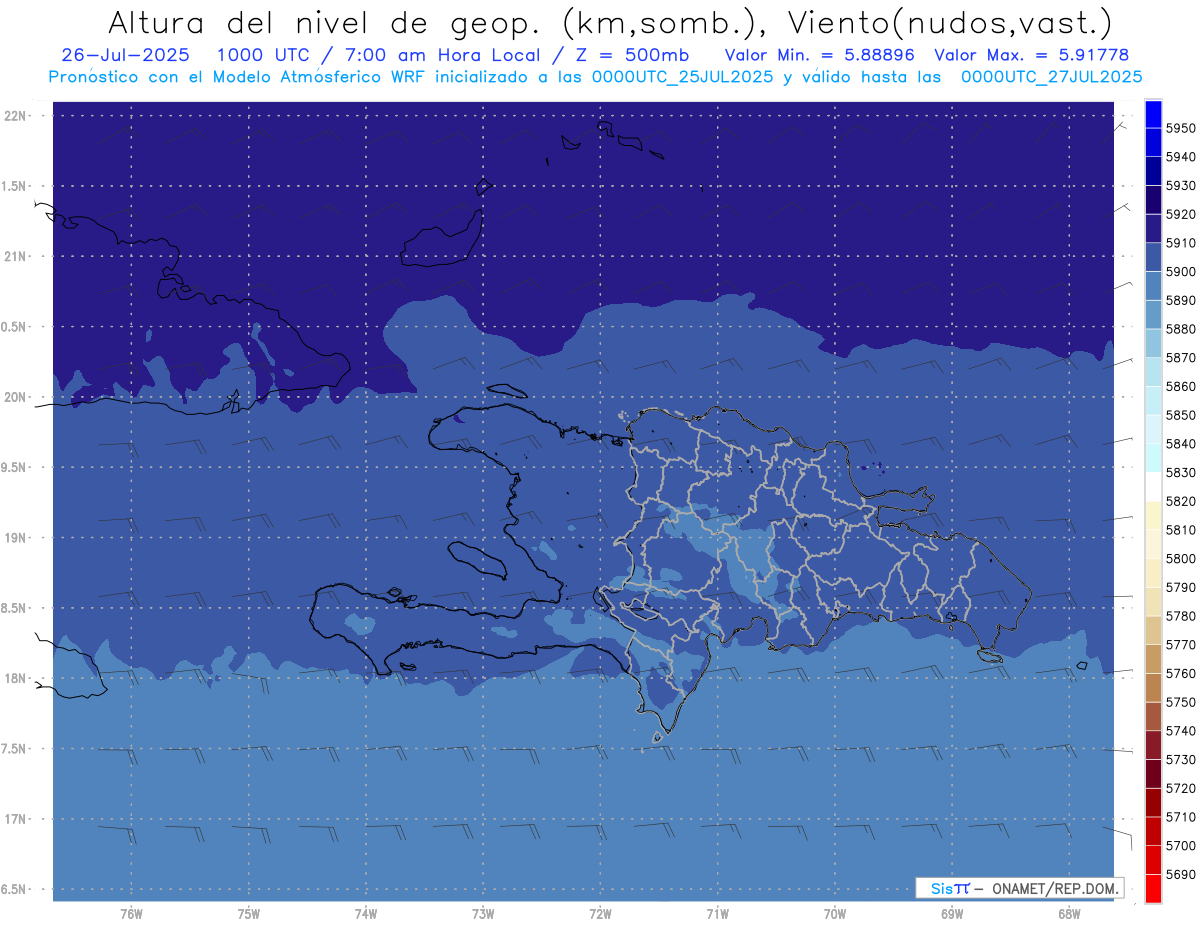The height and width of the screenshot is (927, 1200).
Task: Click the 68W longitude axis label
Action: pyautogui.click(x=1068, y=914)
